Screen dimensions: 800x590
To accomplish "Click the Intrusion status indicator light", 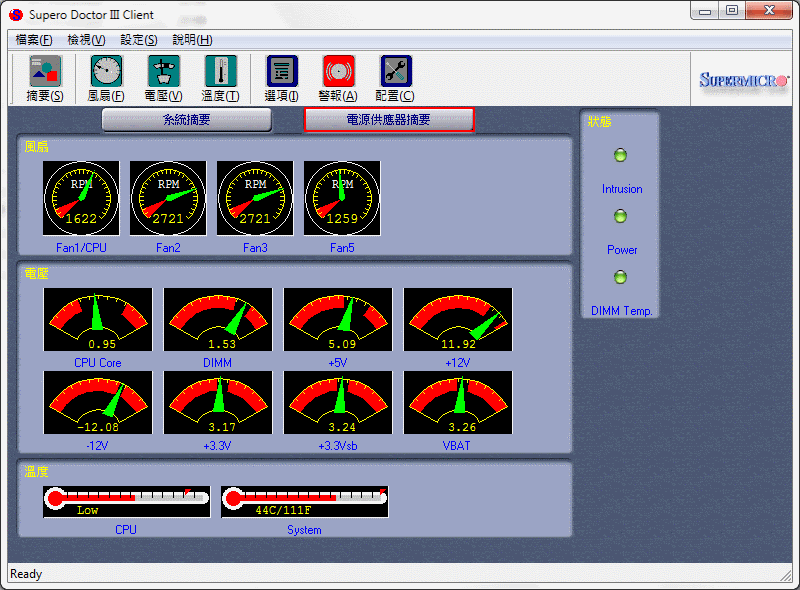I will coord(620,155).
